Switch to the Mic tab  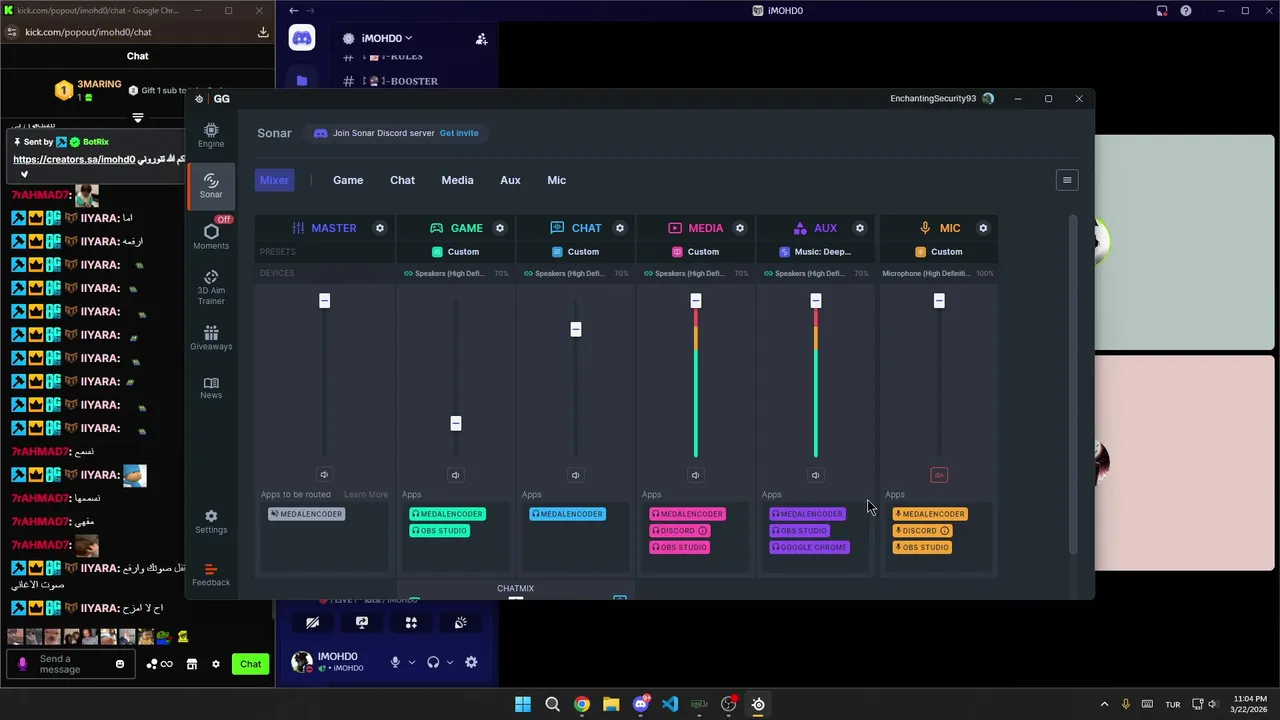click(556, 180)
